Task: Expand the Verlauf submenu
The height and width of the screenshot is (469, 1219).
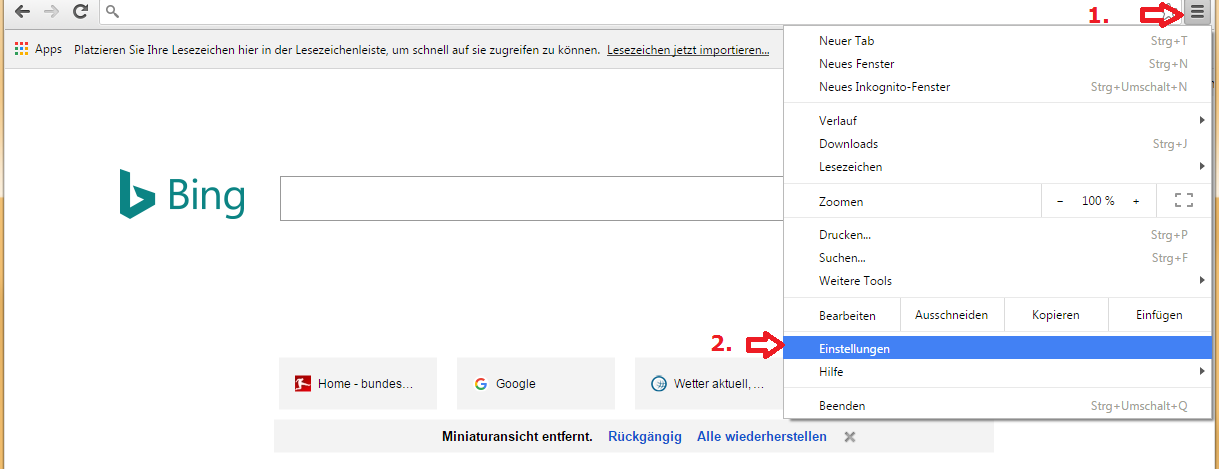Action: 1000,121
